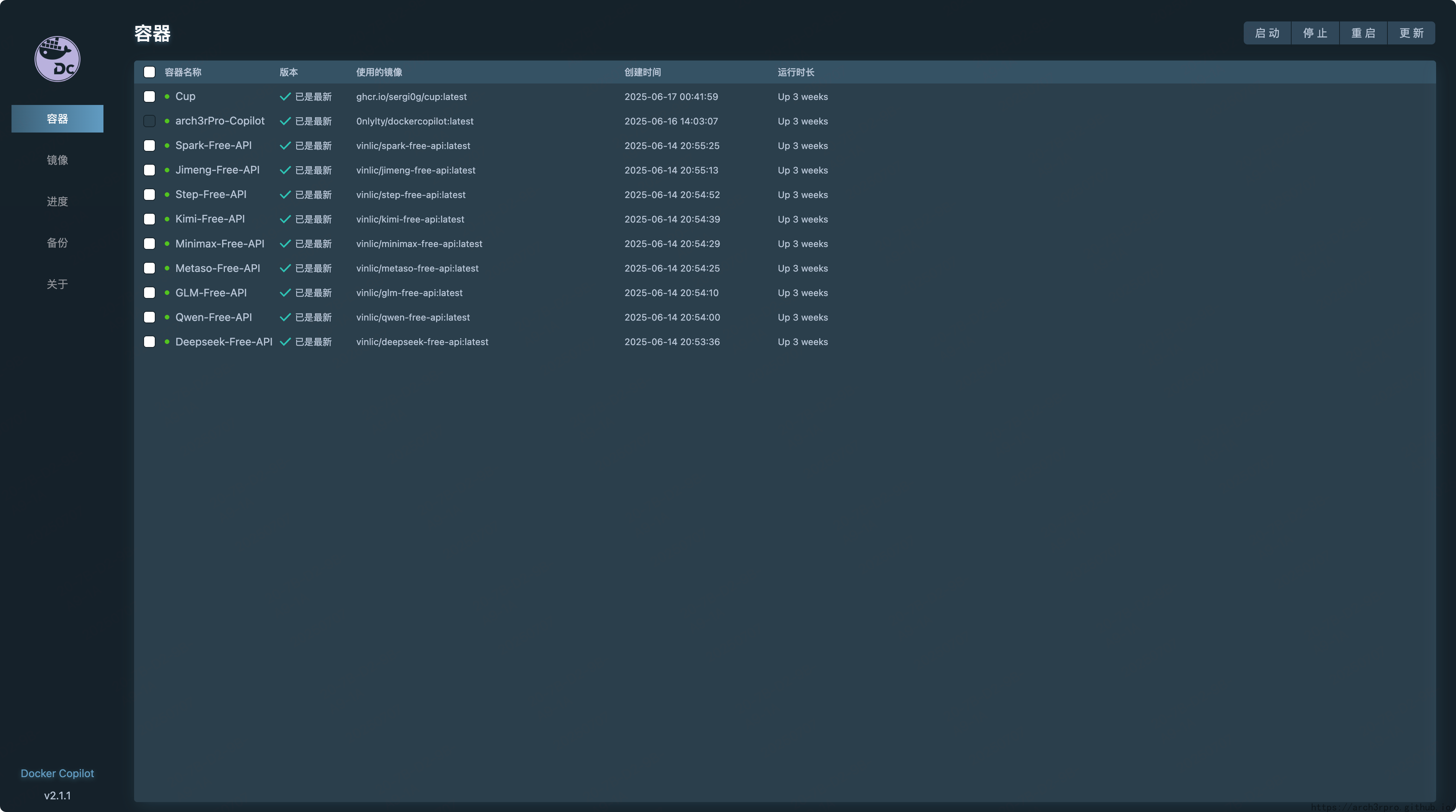Go to the 备份 backup page
This screenshot has height=812, width=1456.
57,243
